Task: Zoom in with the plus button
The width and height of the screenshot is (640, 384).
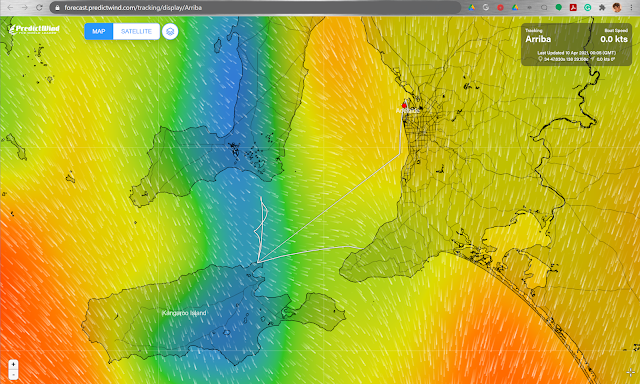Action: (13, 364)
